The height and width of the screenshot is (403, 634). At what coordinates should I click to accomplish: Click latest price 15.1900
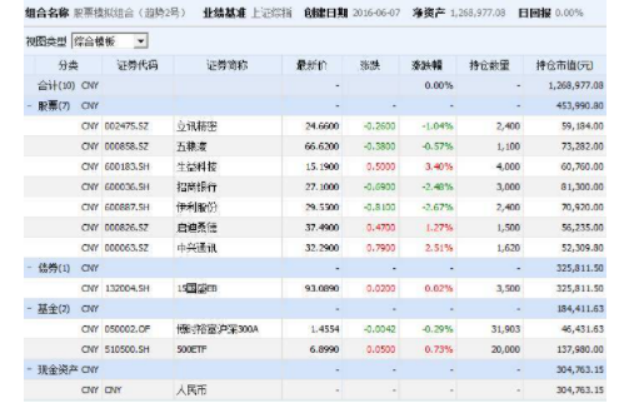[322, 167]
